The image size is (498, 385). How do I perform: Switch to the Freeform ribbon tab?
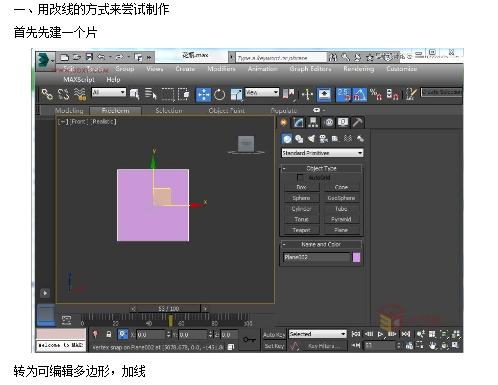116,110
